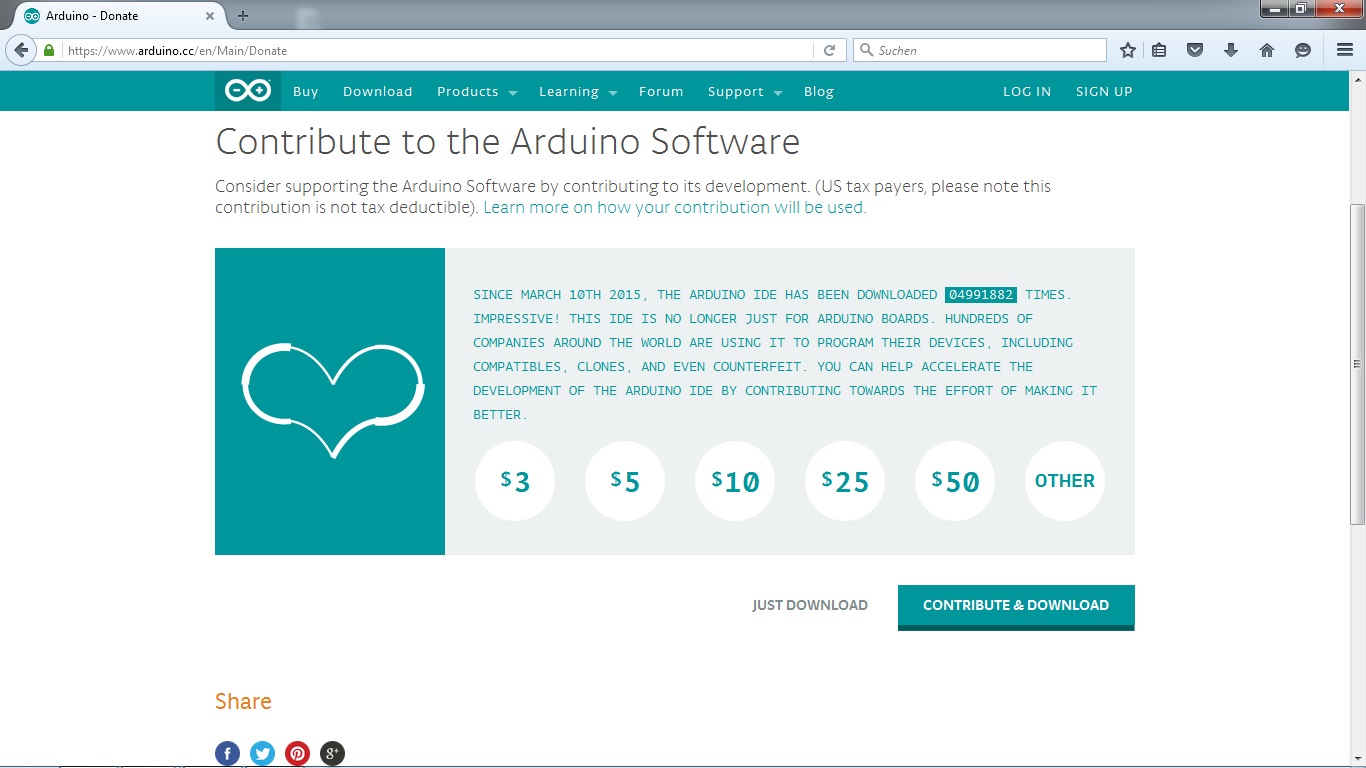The width and height of the screenshot is (1366, 768).
Task: Open the downloads arrow icon
Action: (1231, 50)
